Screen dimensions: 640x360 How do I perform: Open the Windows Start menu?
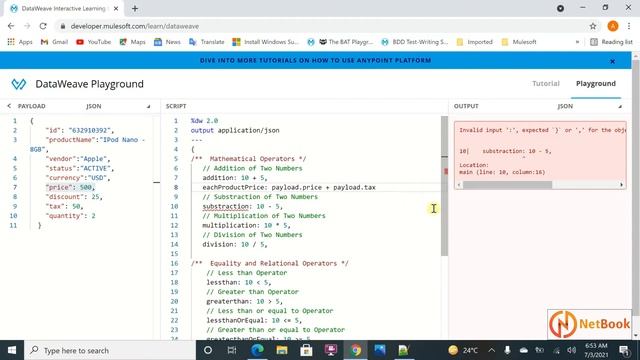tap(12, 350)
